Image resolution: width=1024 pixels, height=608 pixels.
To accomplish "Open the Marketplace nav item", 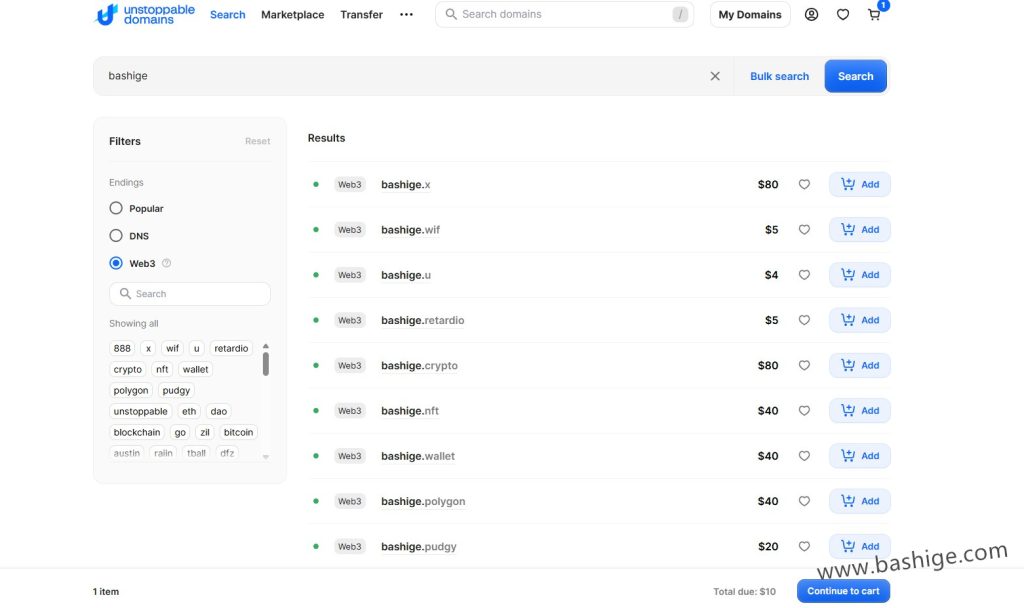I will click(x=293, y=14).
